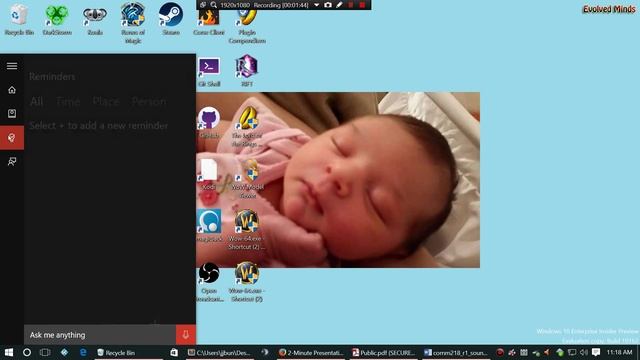Open the koala-face desktop shortcut
The image size is (640, 360).
(x=95, y=19)
